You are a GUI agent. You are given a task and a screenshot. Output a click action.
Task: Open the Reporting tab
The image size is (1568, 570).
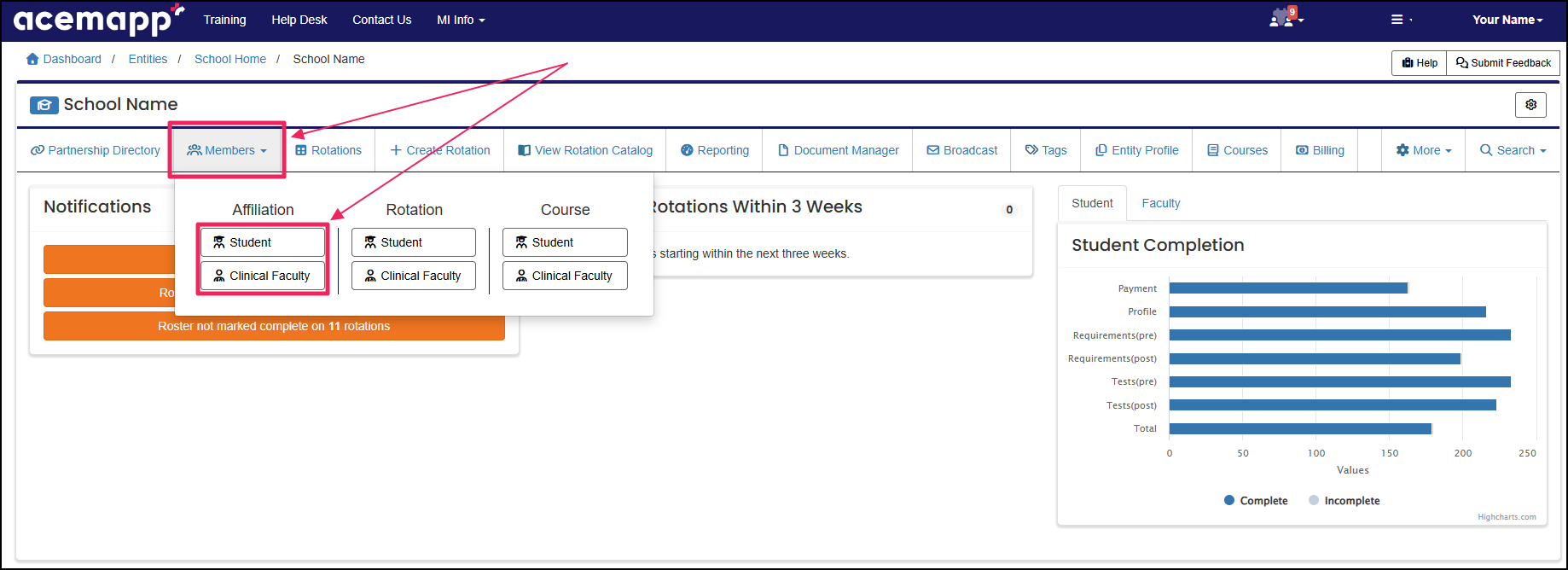[715, 150]
